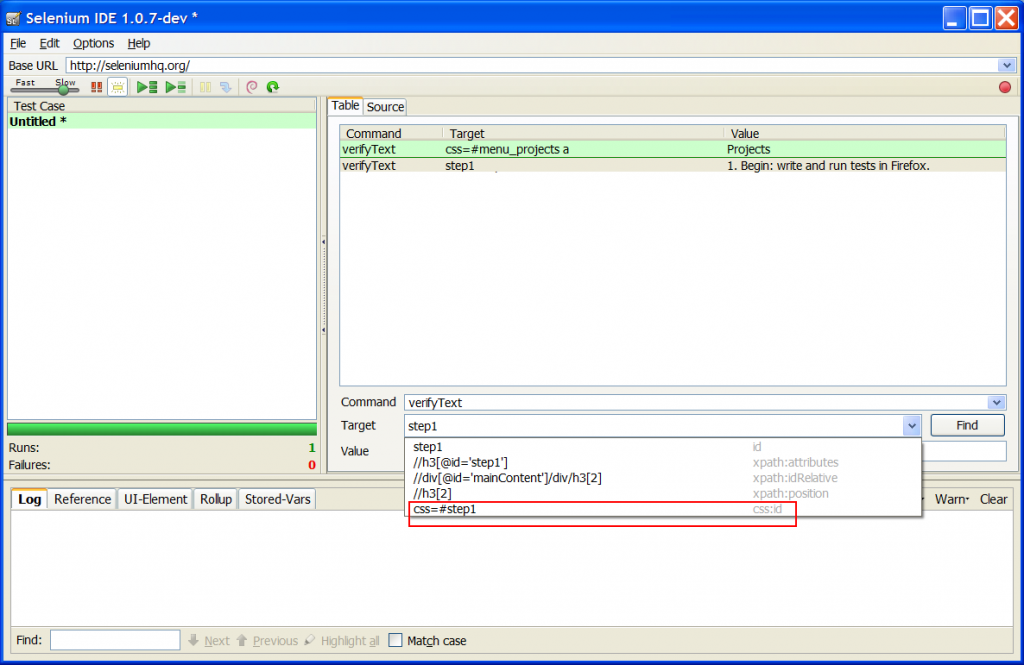Expand the Base URL dropdown arrow
1024x665 pixels.
[1006, 65]
